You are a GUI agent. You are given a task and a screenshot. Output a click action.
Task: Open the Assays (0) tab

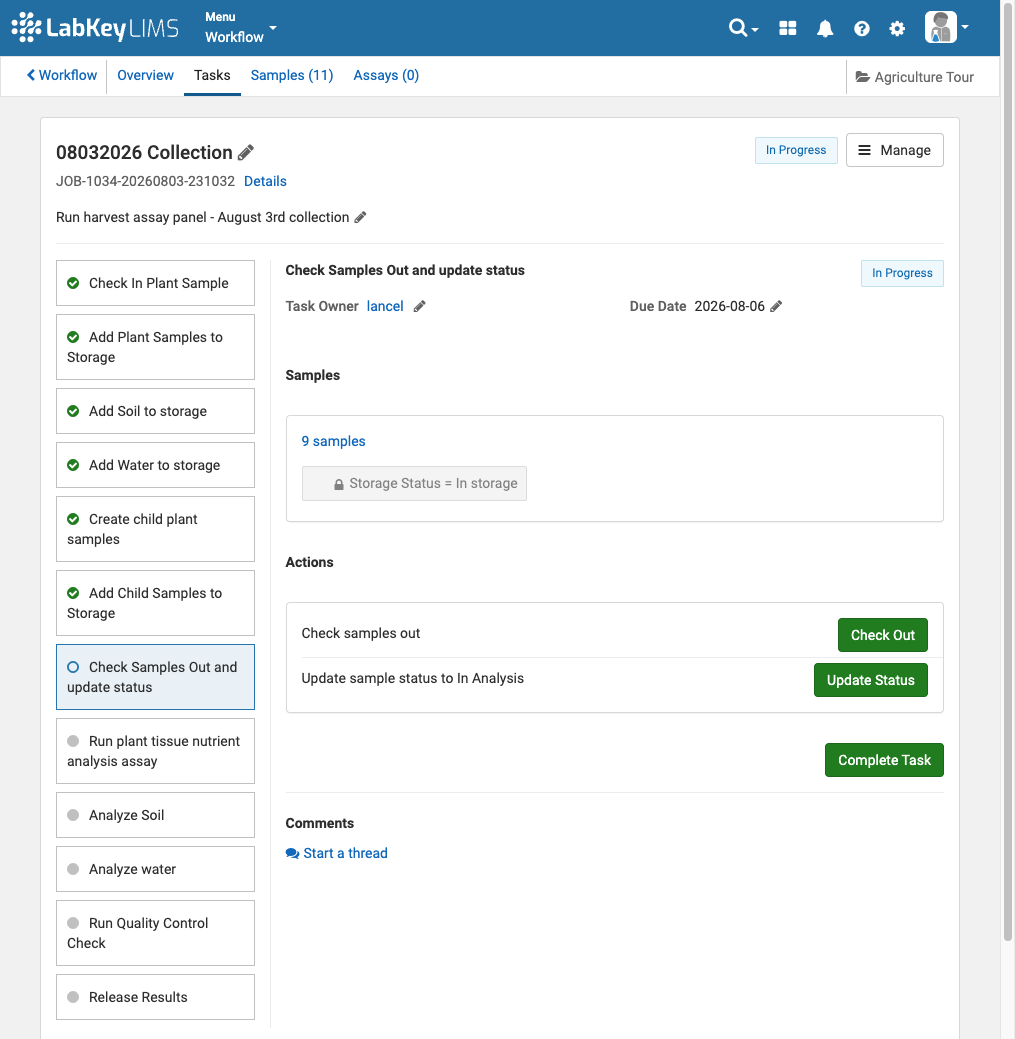pyautogui.click(x=386, y=76)
